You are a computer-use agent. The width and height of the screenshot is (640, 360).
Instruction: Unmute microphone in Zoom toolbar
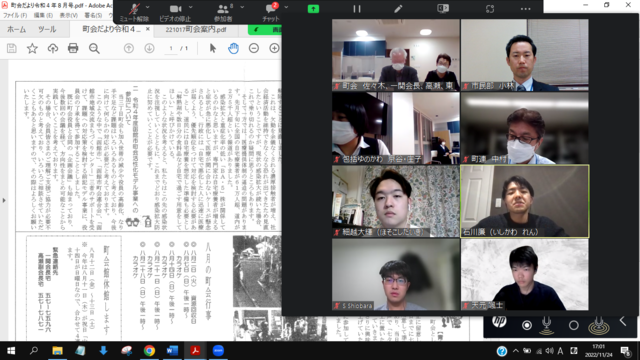click(134, 12)
